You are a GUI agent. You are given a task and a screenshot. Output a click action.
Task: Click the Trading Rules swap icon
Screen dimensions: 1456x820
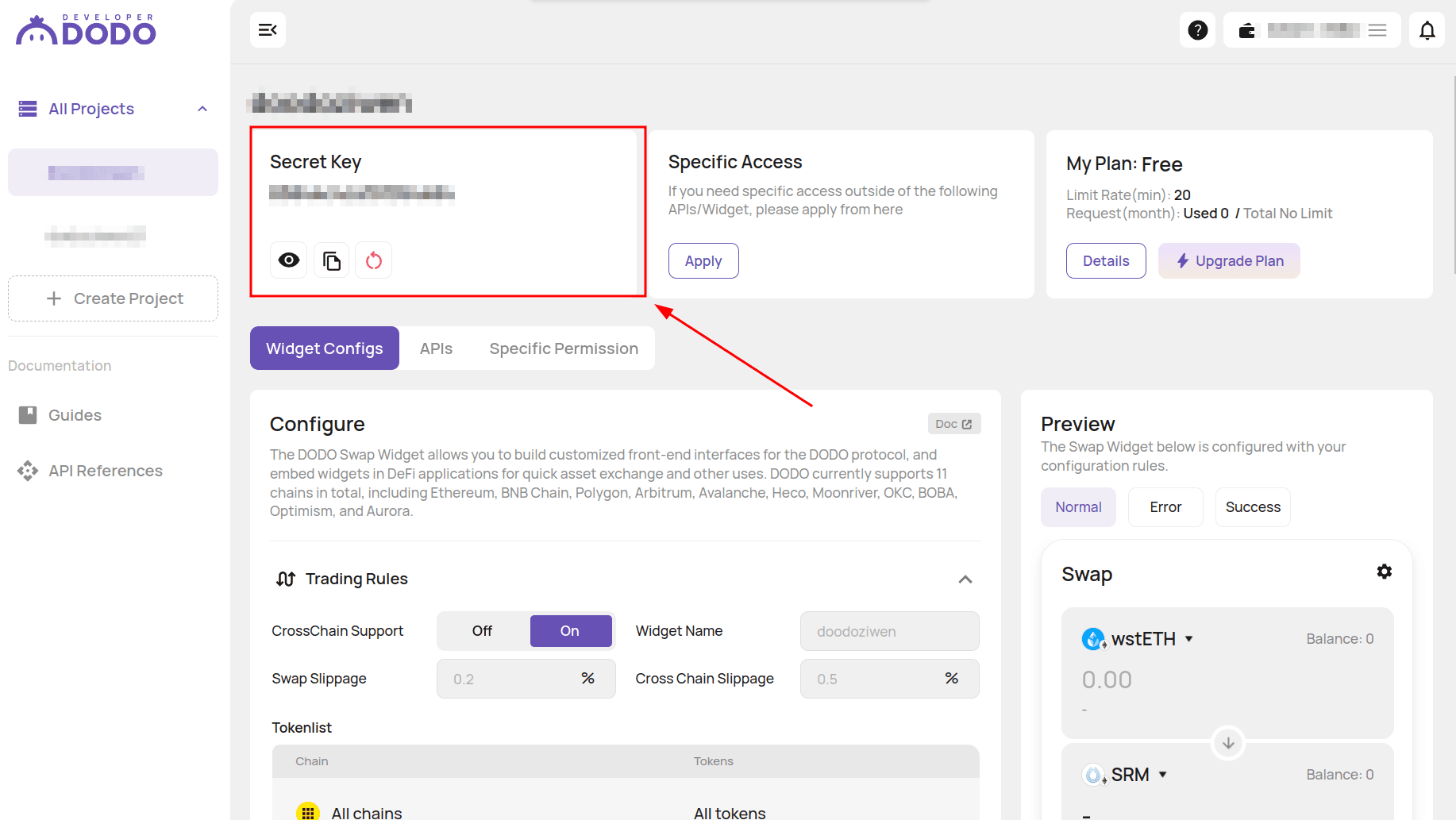pos(286,579)
